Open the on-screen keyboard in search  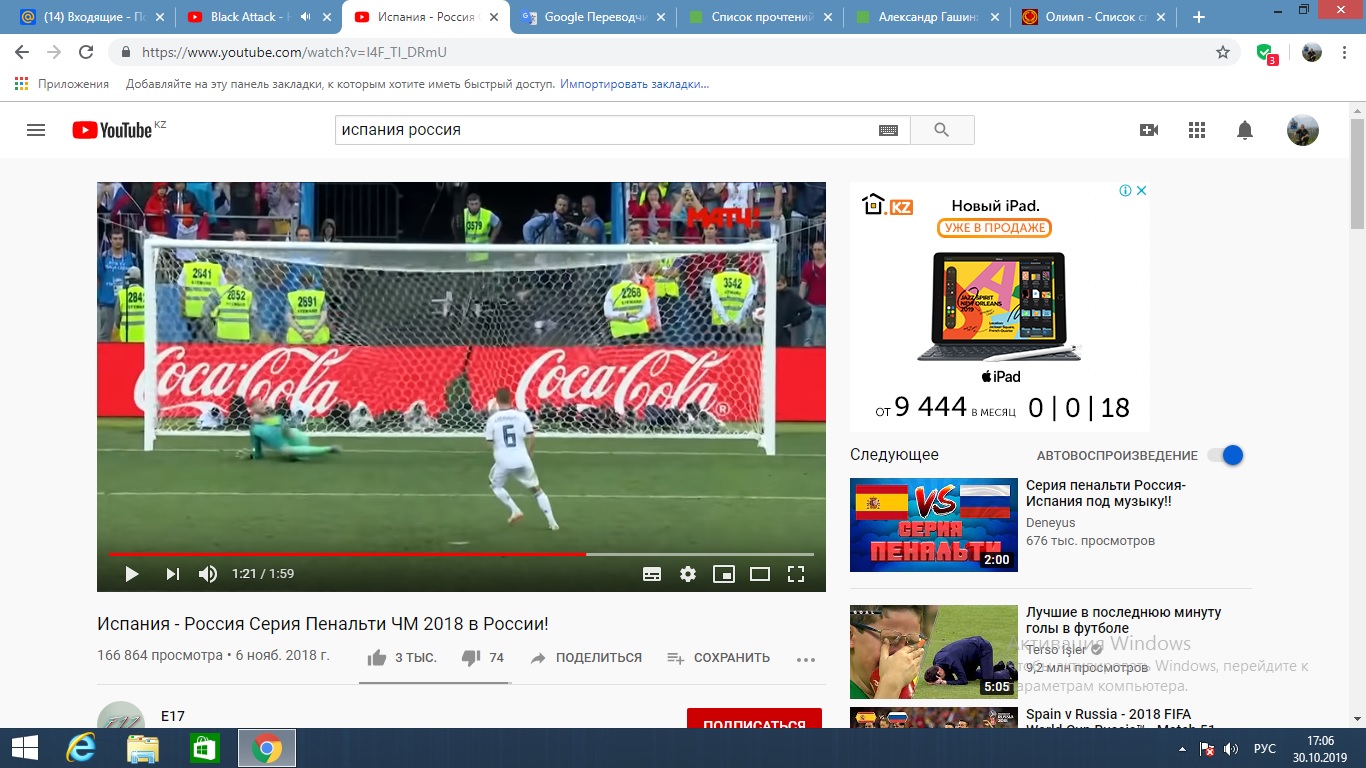(x=888, y=130)
